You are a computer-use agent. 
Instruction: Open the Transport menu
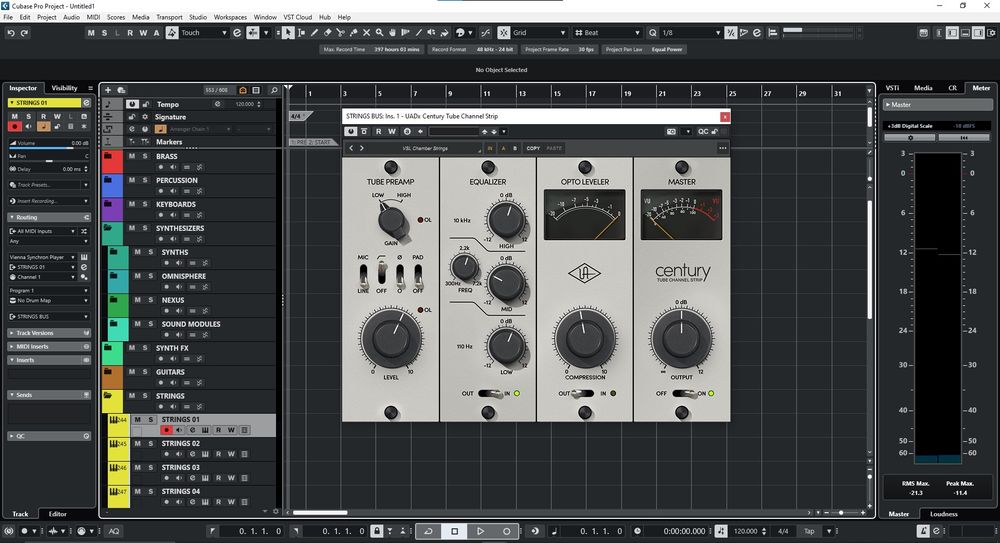(169, 17)
